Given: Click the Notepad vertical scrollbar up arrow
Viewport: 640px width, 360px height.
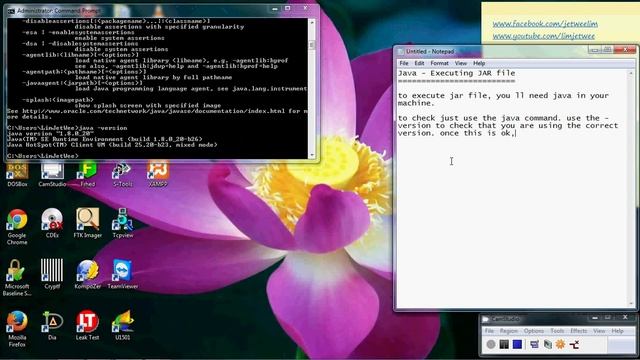Looking at the screenshot, I should tap(631, 73).
